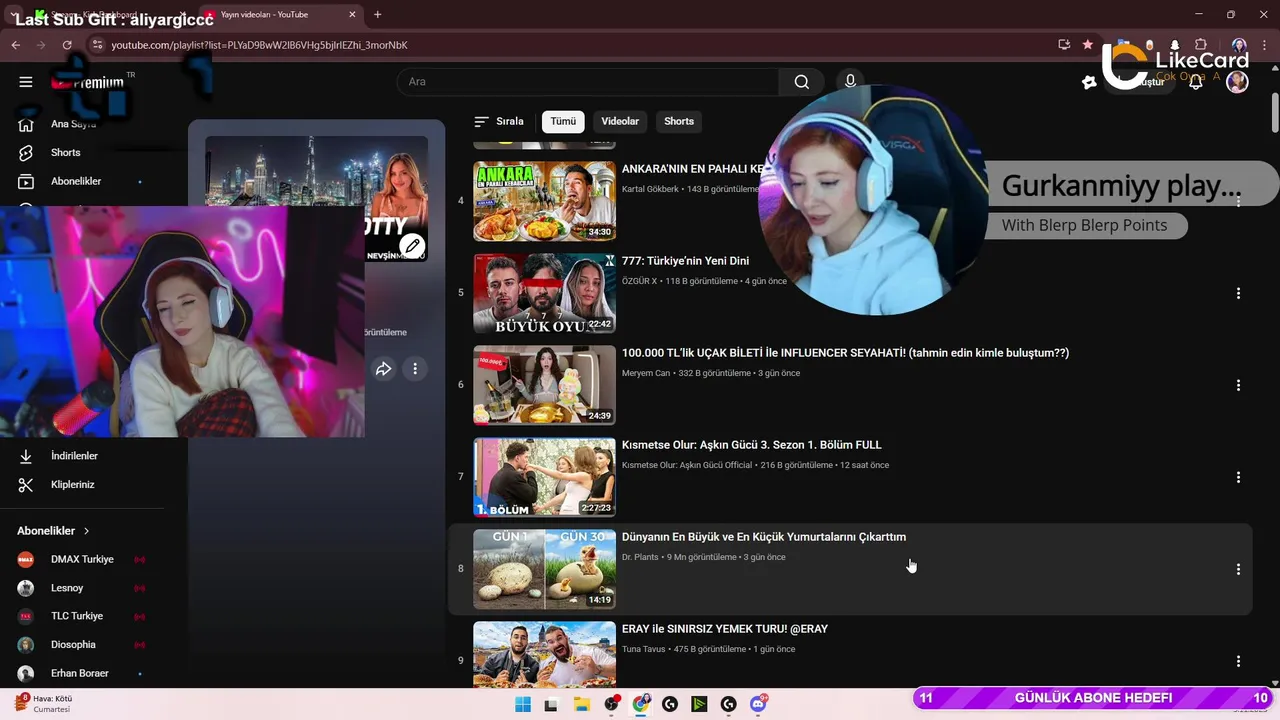Open more options for the 100.000 TL'lik UÇAK BİLETİ video
1280x720 pixels.
click(1238, 385)
